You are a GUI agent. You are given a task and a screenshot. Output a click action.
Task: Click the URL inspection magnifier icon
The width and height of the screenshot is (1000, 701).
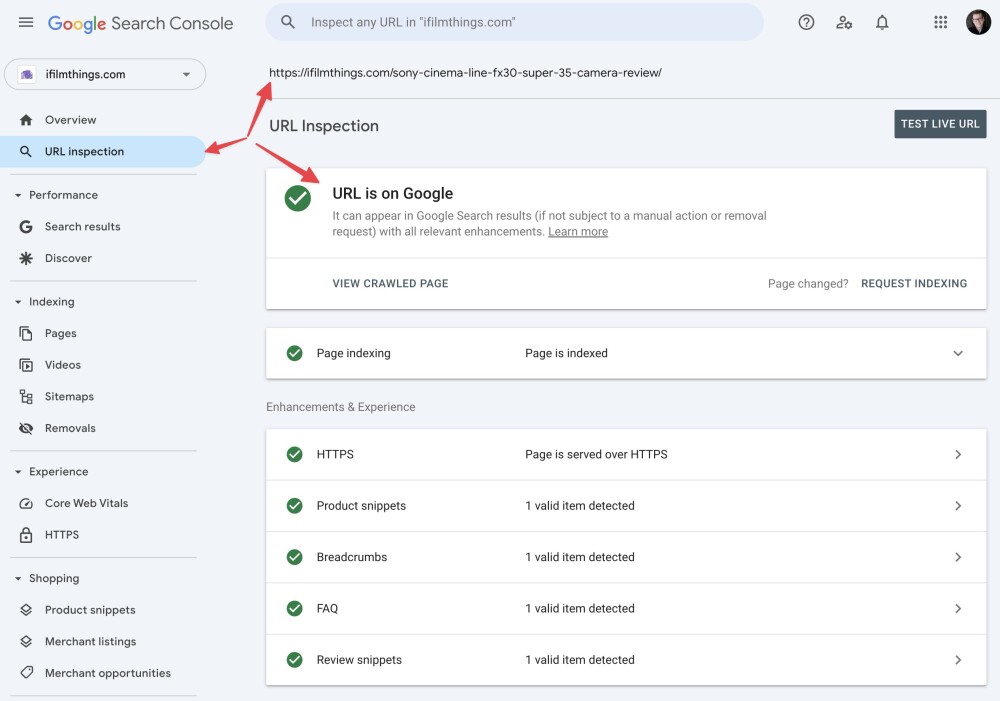26,152
